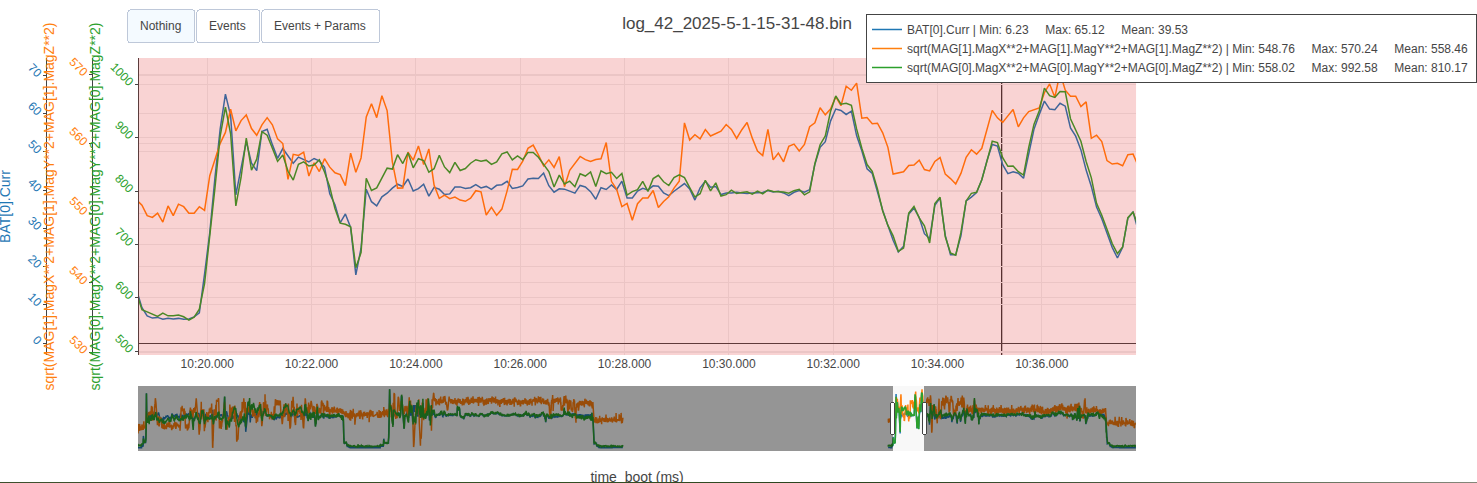Click the 10:32.000 time tick label
The height and width of the screenshot is (483, 1477).
click(833, 363)
